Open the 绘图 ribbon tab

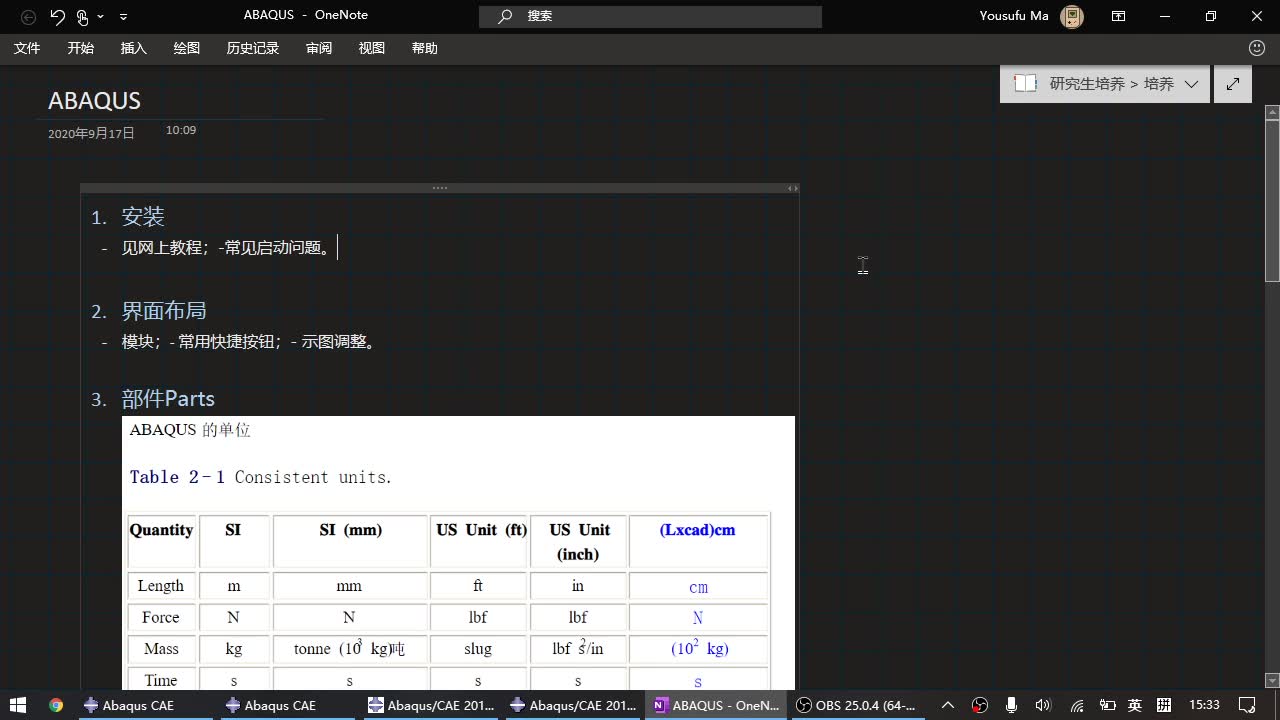click(x=186, y=48)
